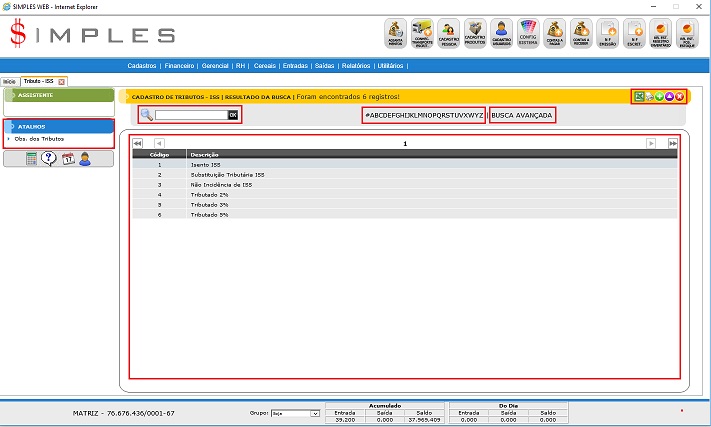The image size is (711, 427).
Task: Click the green add record icon
Action: pyautogui.click(x=659, y=96)
